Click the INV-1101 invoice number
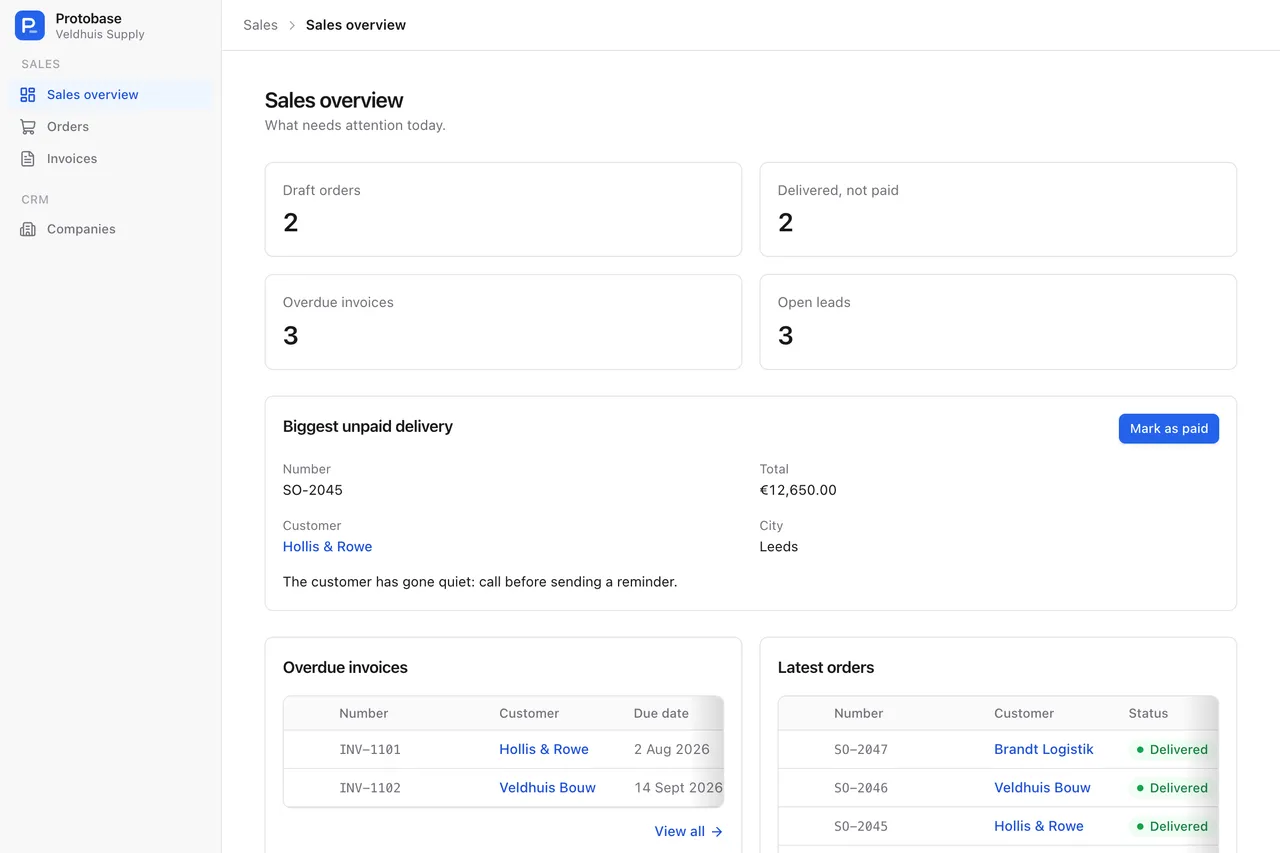Image resolution: width=1280 pixels, height=853 pixels. coord(370,749)
